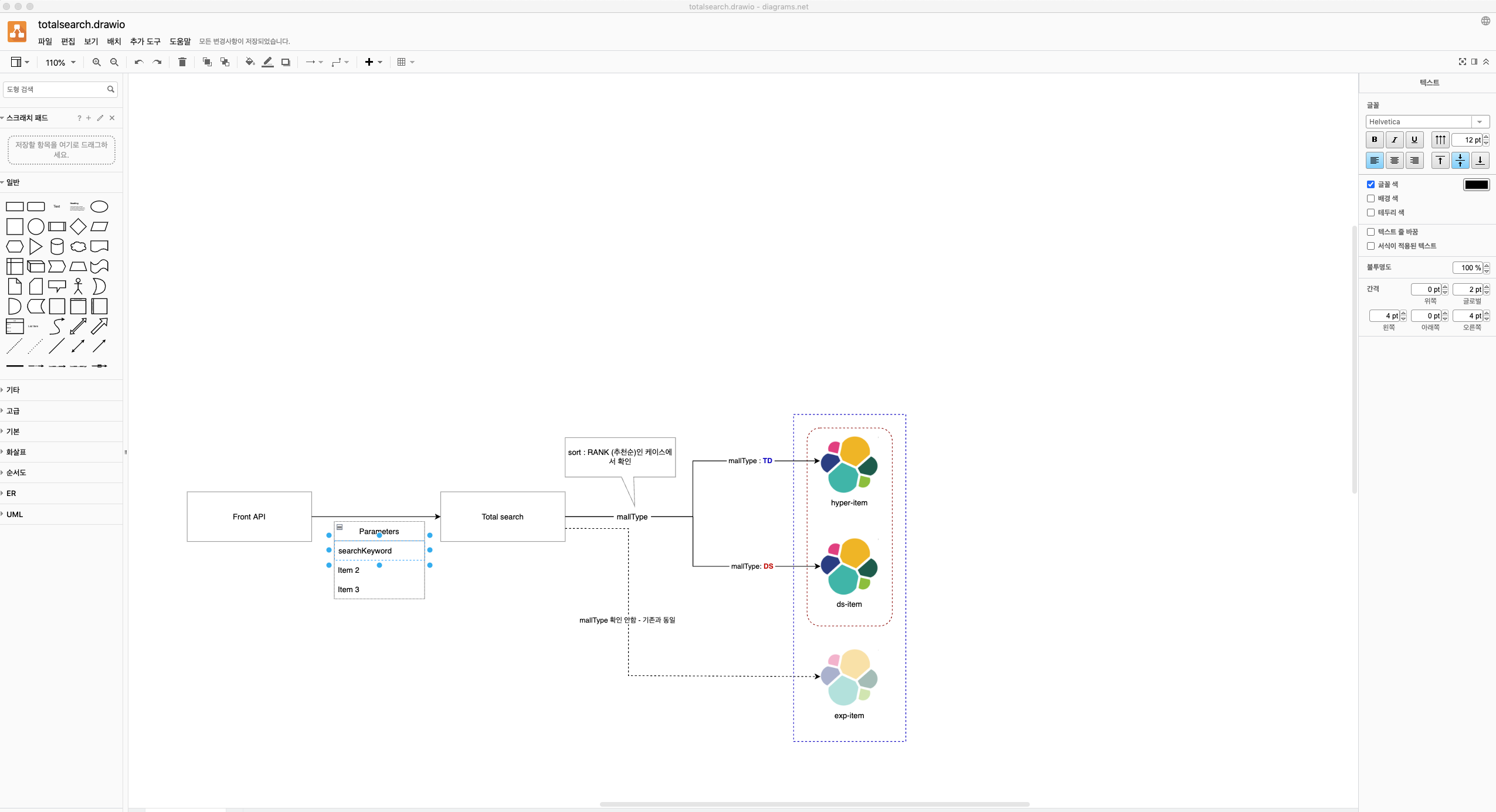The image size is (1496, 812).
Task: Click the shape search magnifier icon
Action: tap(110, 89)
